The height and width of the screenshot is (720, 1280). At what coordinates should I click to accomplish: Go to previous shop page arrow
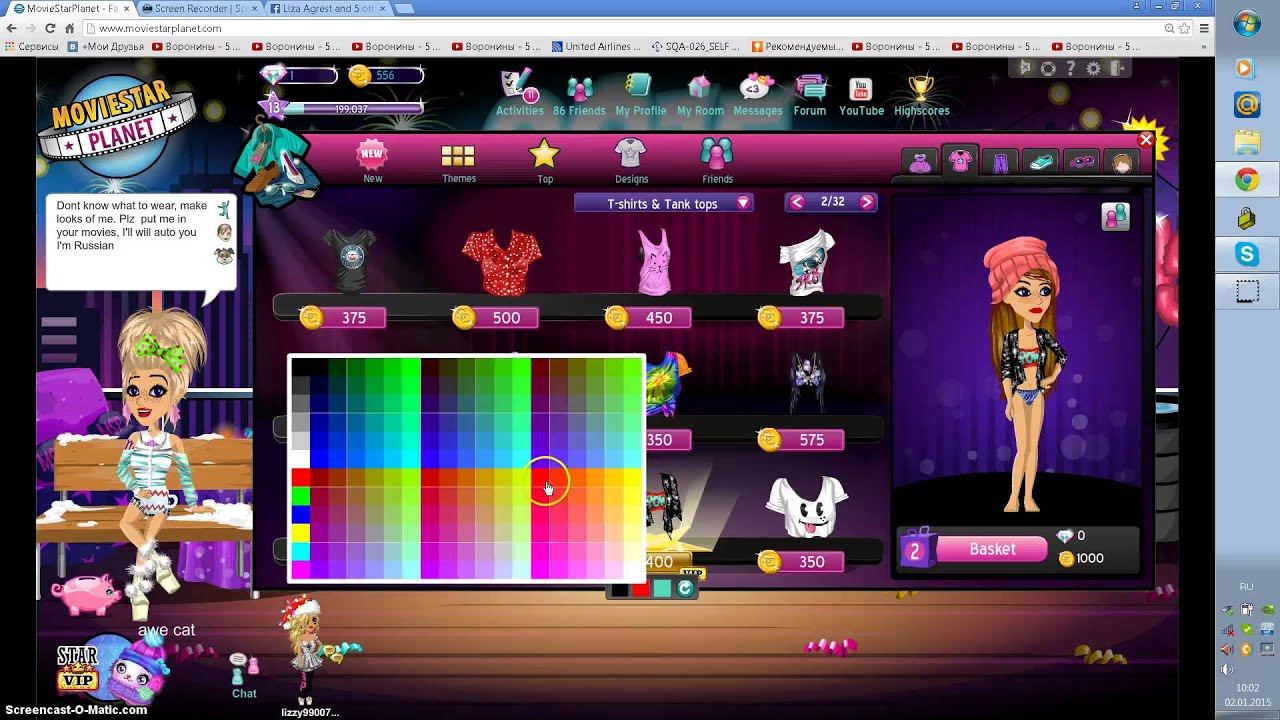point(796,202)
